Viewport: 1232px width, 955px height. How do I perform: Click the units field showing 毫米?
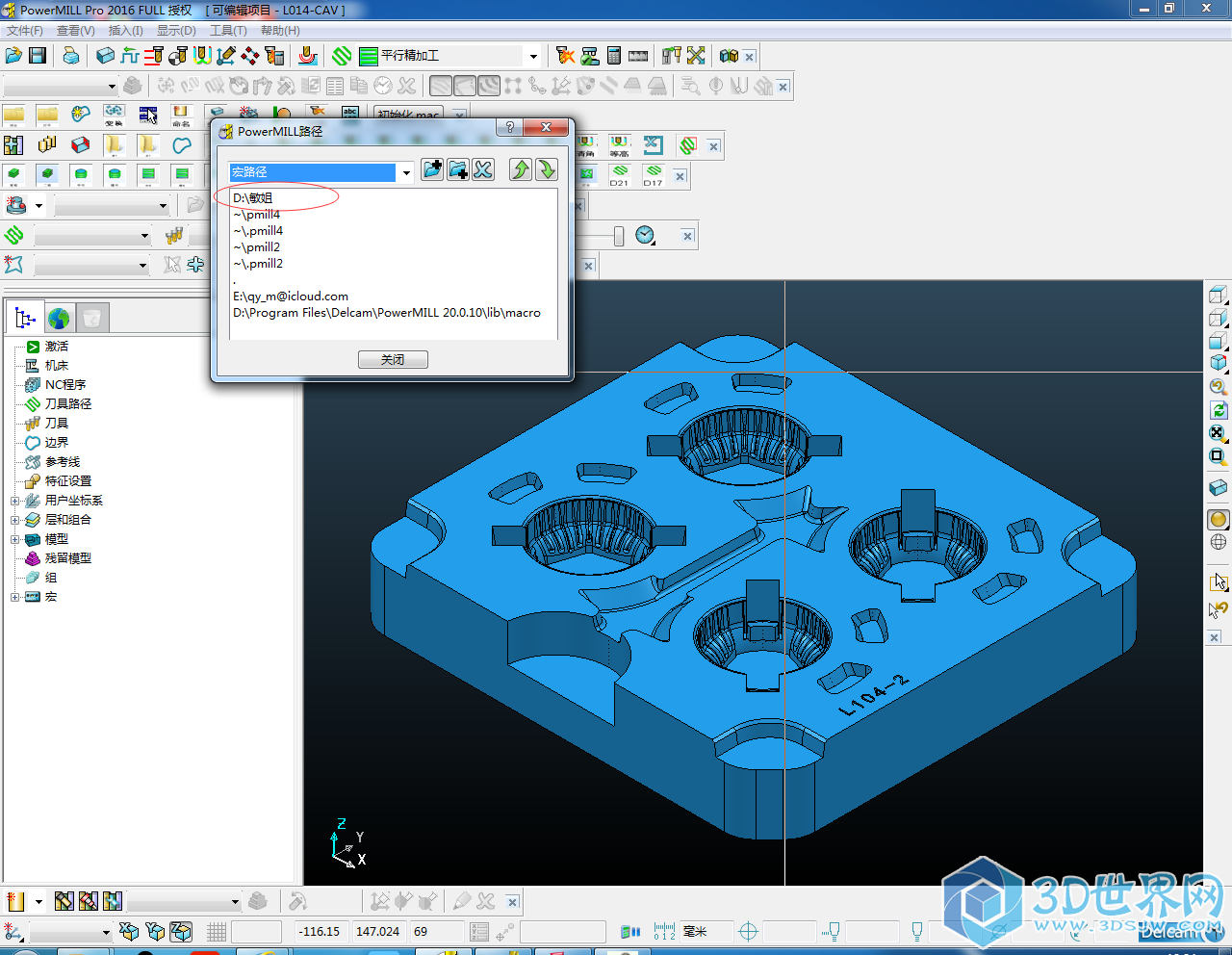(705, 931)
